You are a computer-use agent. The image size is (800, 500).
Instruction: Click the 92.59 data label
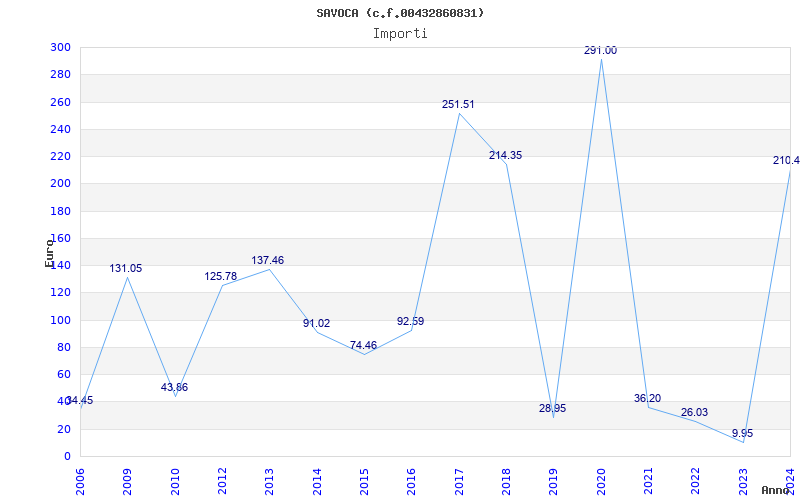(x=411, y=321)
